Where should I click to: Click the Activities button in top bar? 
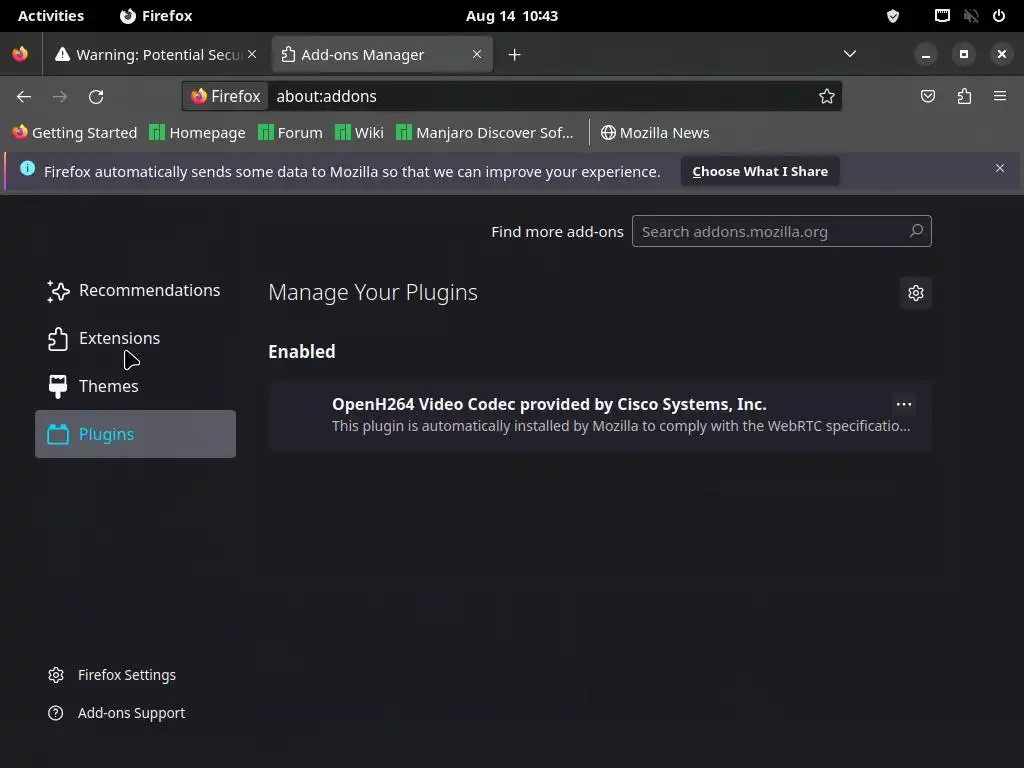click(51, 16)
